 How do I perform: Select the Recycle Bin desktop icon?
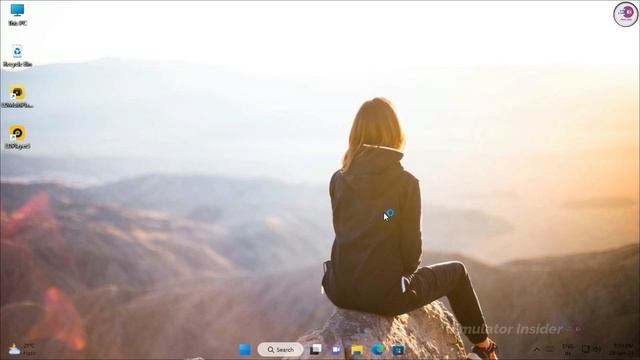[17, 56]
